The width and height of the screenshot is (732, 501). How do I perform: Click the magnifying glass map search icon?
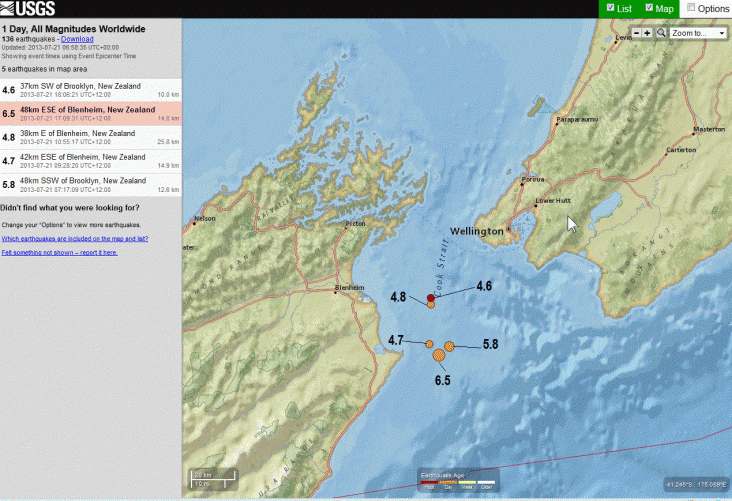662,33
